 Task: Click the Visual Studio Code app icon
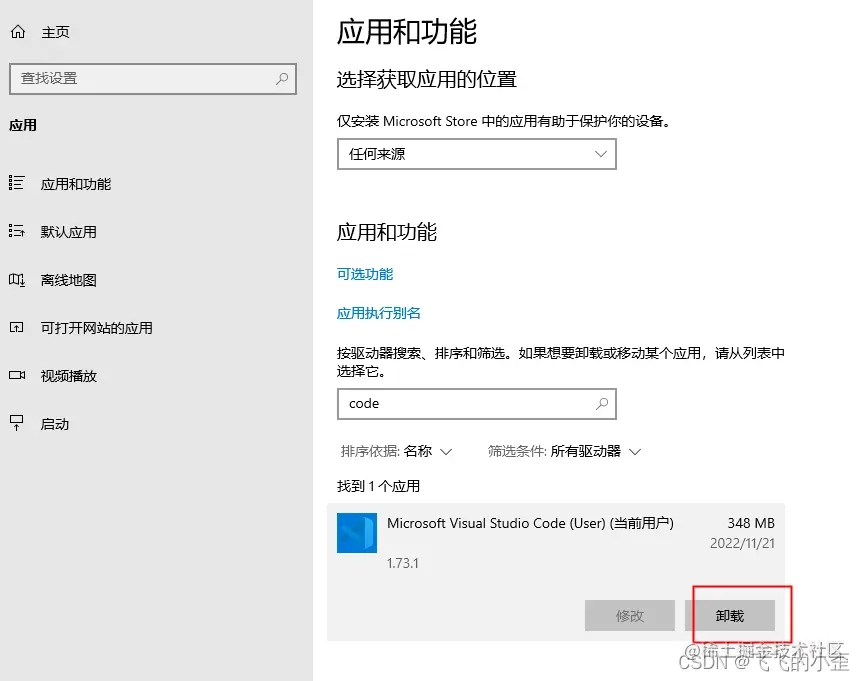pos(357,533)
